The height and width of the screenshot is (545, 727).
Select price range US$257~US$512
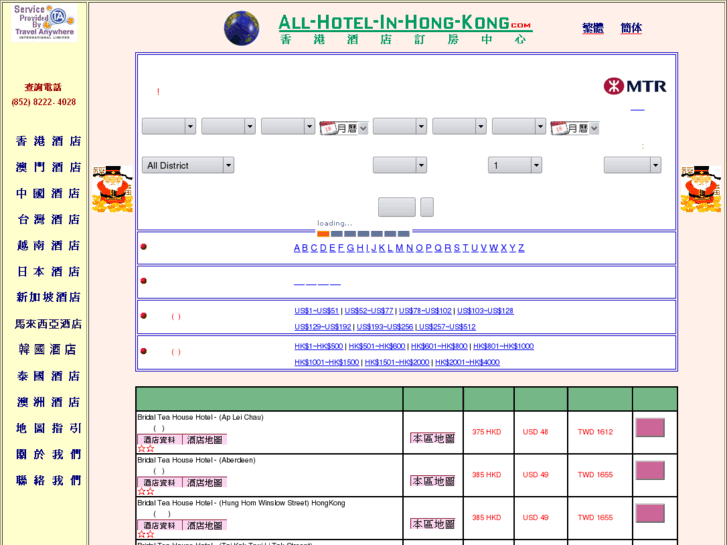pyautogui.click(x=447, y=327)
